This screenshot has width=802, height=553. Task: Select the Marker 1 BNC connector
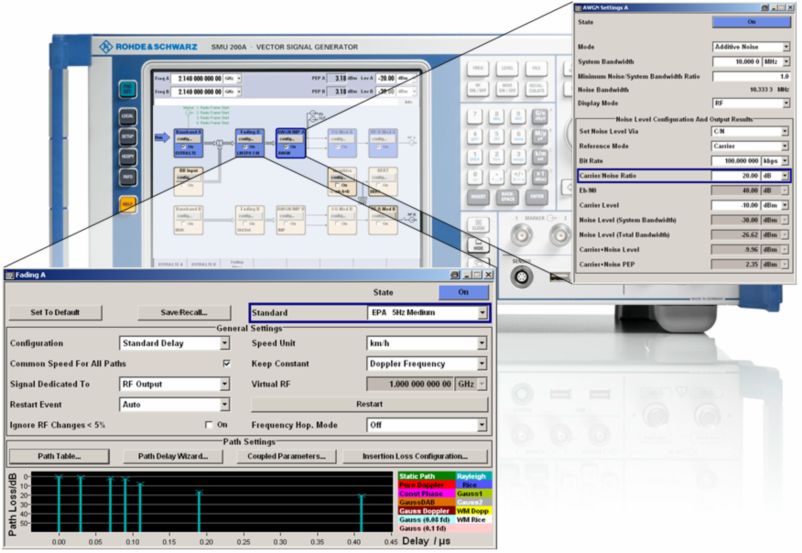point(522,235)
